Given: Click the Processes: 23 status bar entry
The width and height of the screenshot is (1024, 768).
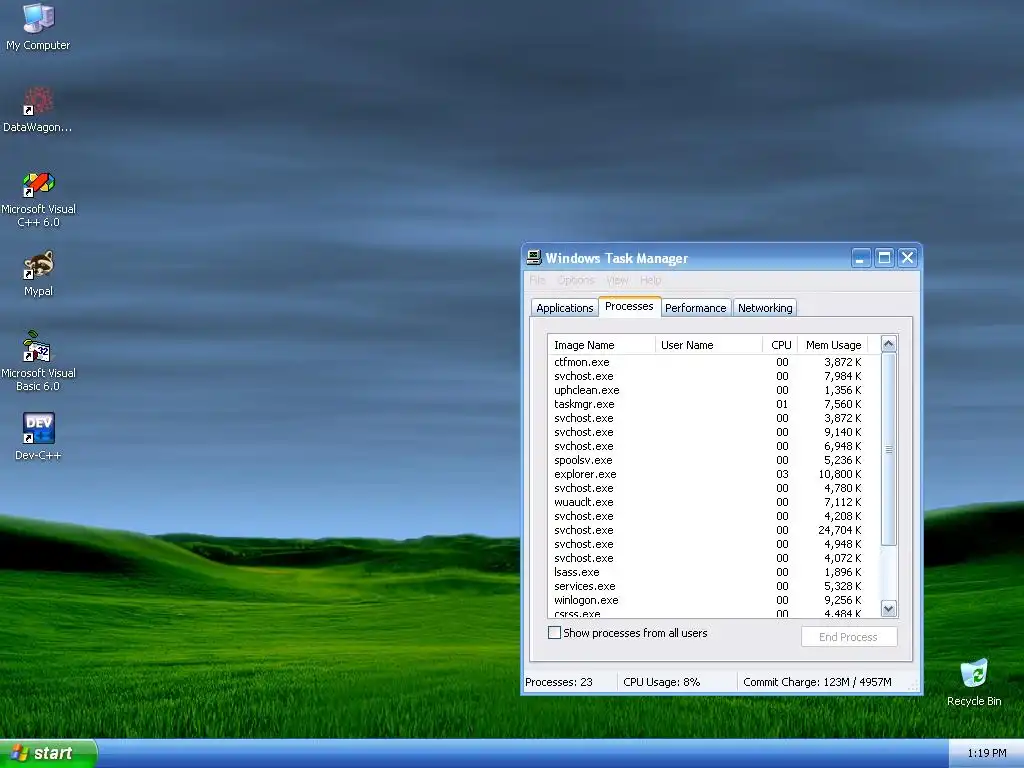Looking at the screenshot, I should pos(559,682).
